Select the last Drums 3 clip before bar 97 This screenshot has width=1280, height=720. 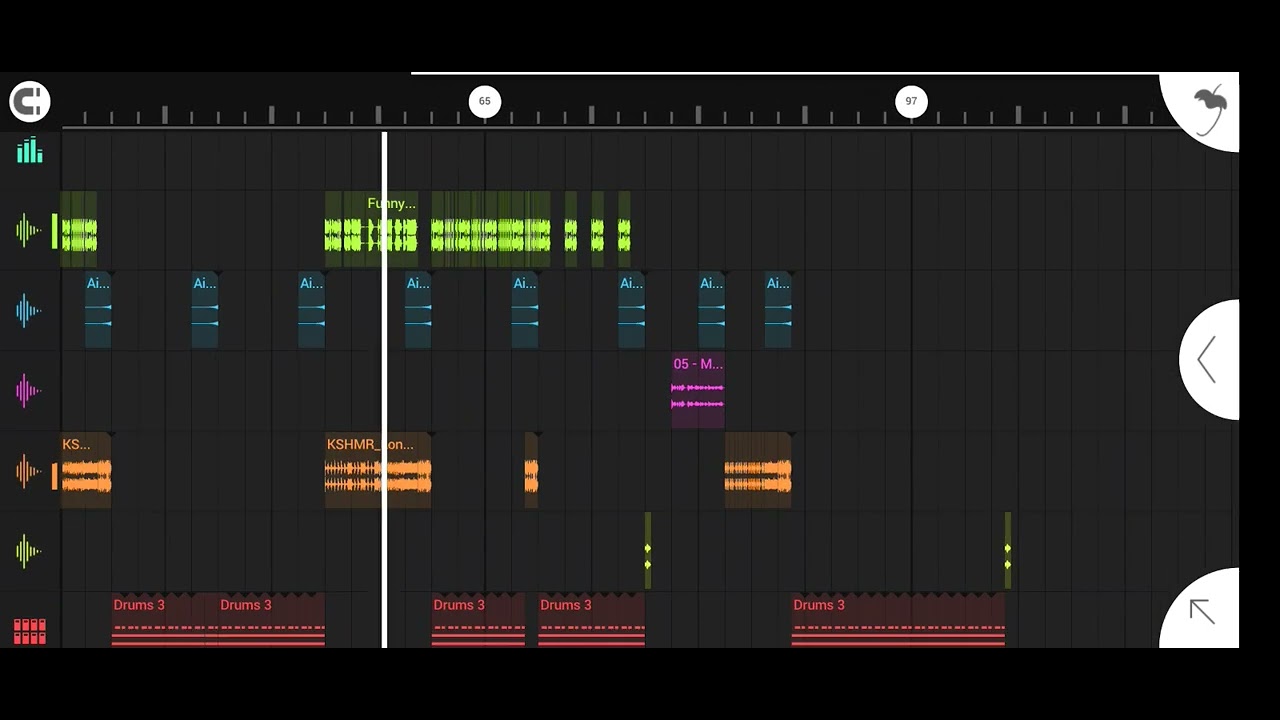[x=898, y=620]
